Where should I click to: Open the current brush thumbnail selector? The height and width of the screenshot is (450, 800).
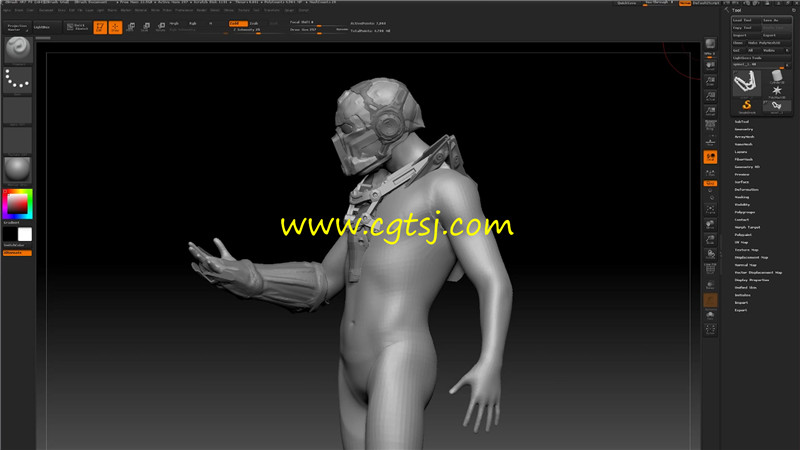(x=18, y=49)
